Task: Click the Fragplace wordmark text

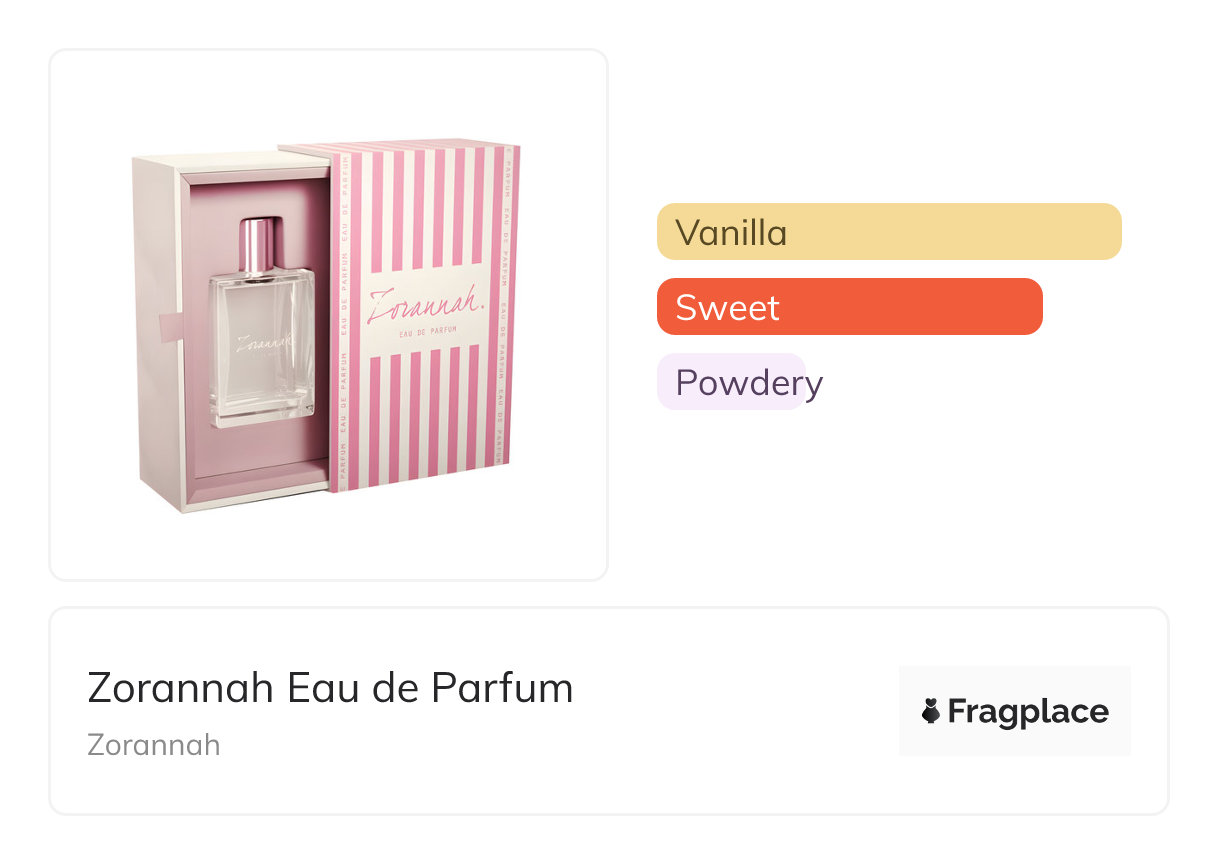Action: (1028, 711)
